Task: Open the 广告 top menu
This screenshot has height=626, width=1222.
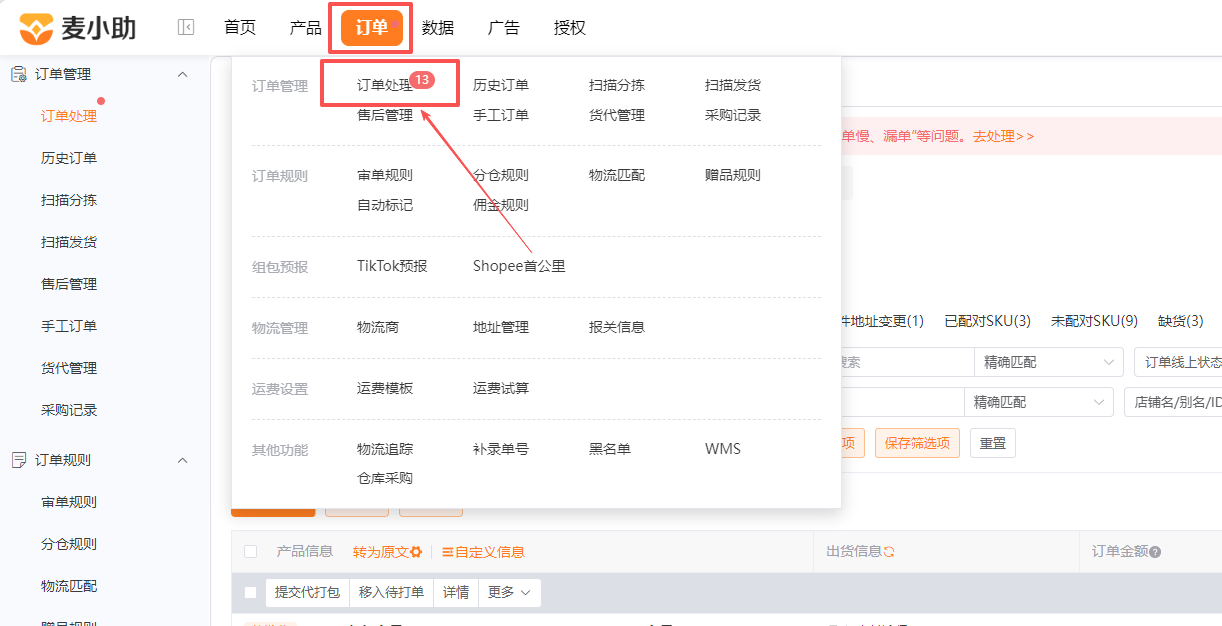Action: 504,28
